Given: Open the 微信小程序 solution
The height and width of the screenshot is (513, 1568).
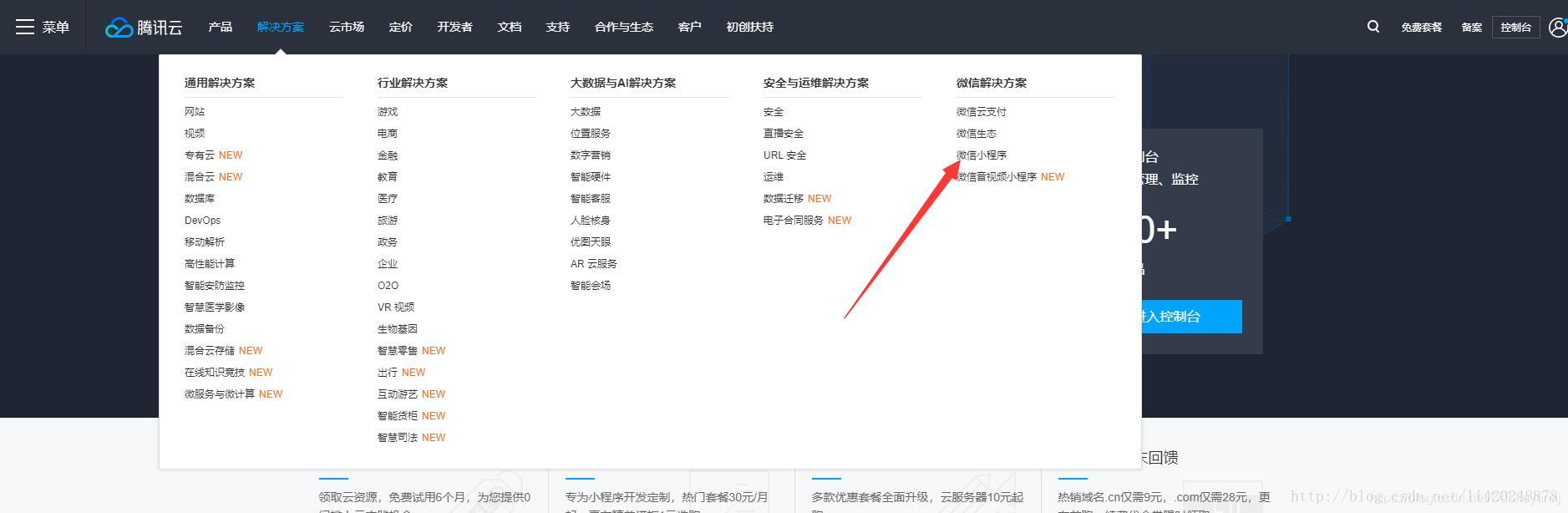Looking at the screenshot, I should click(x=982, y=155).
